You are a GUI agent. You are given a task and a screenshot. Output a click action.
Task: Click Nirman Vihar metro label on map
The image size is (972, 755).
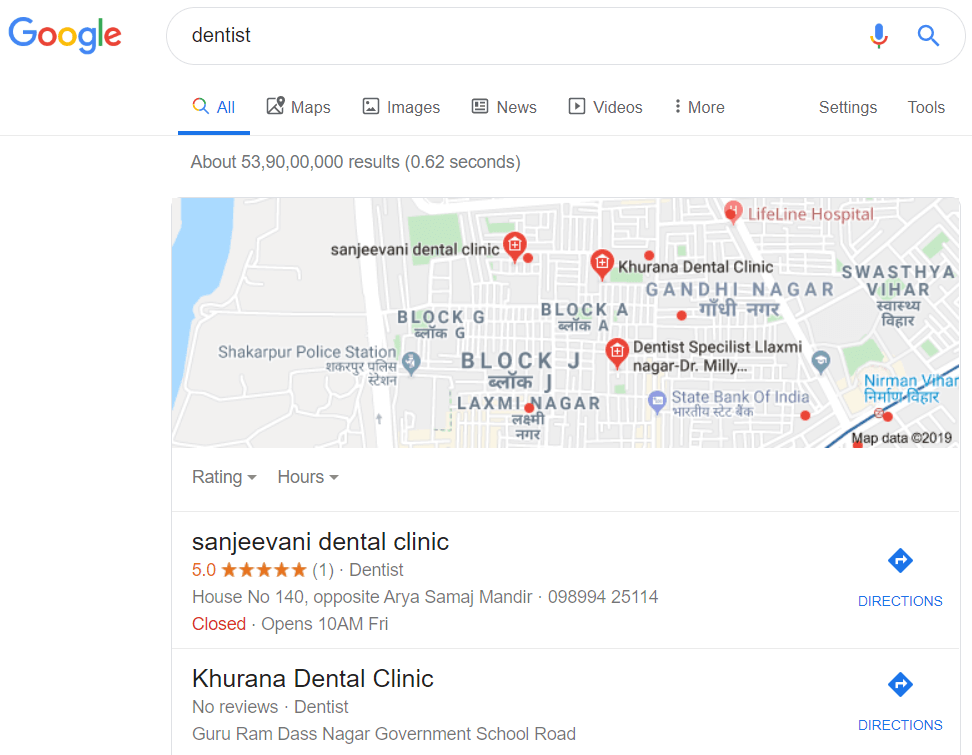[911, 388]
